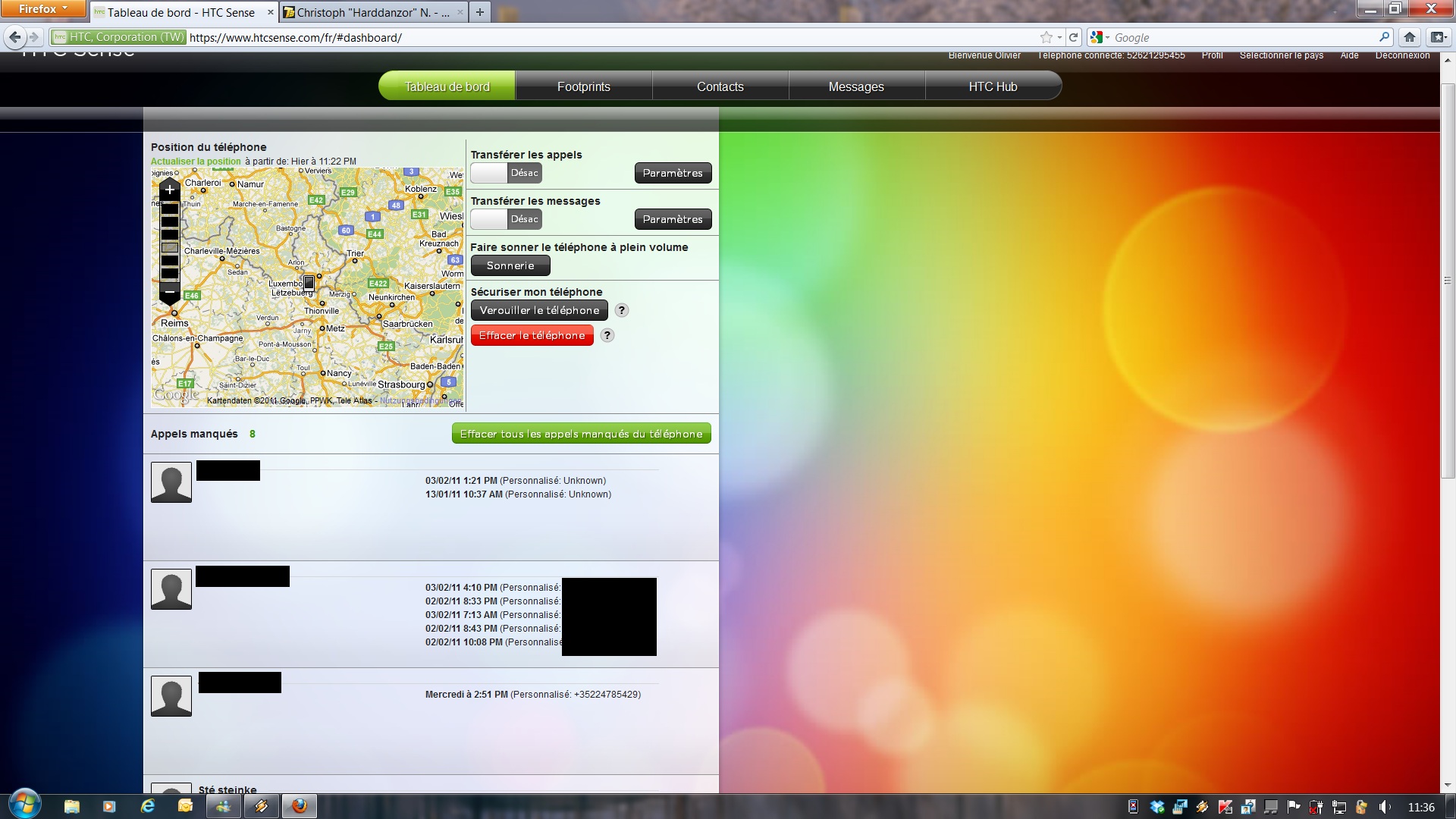The image size is (1456, 819).
Task: Open the Footprints tab
Action: [x=583, y=86]
